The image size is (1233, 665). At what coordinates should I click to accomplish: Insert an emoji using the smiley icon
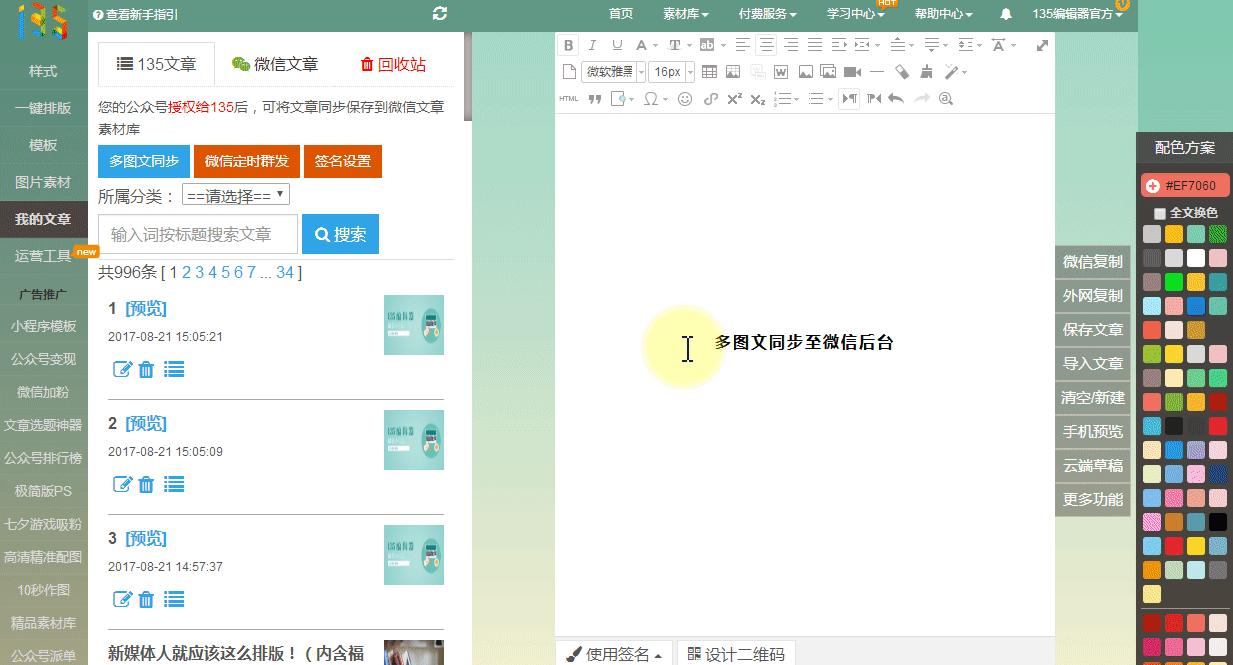(687, 98)
